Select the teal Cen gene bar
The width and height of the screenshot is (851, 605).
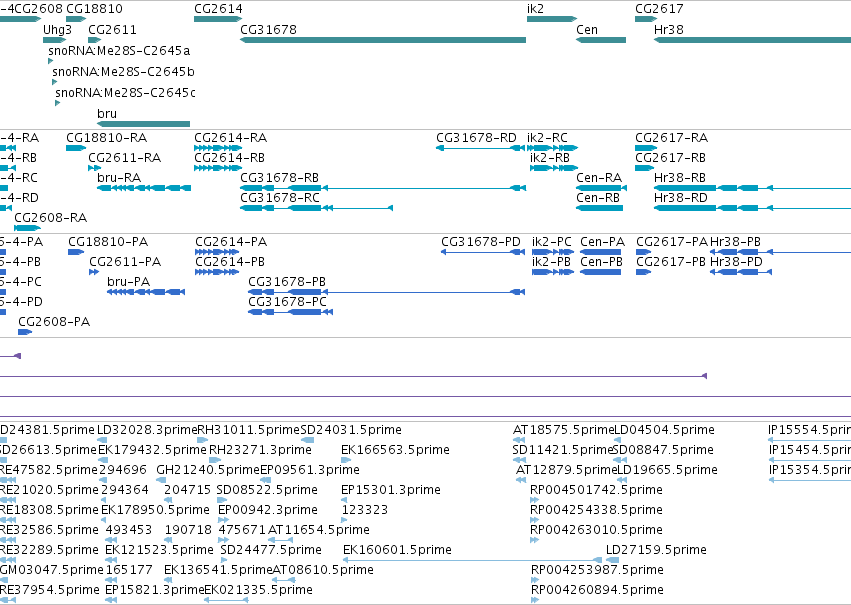(x=601, y=40)
